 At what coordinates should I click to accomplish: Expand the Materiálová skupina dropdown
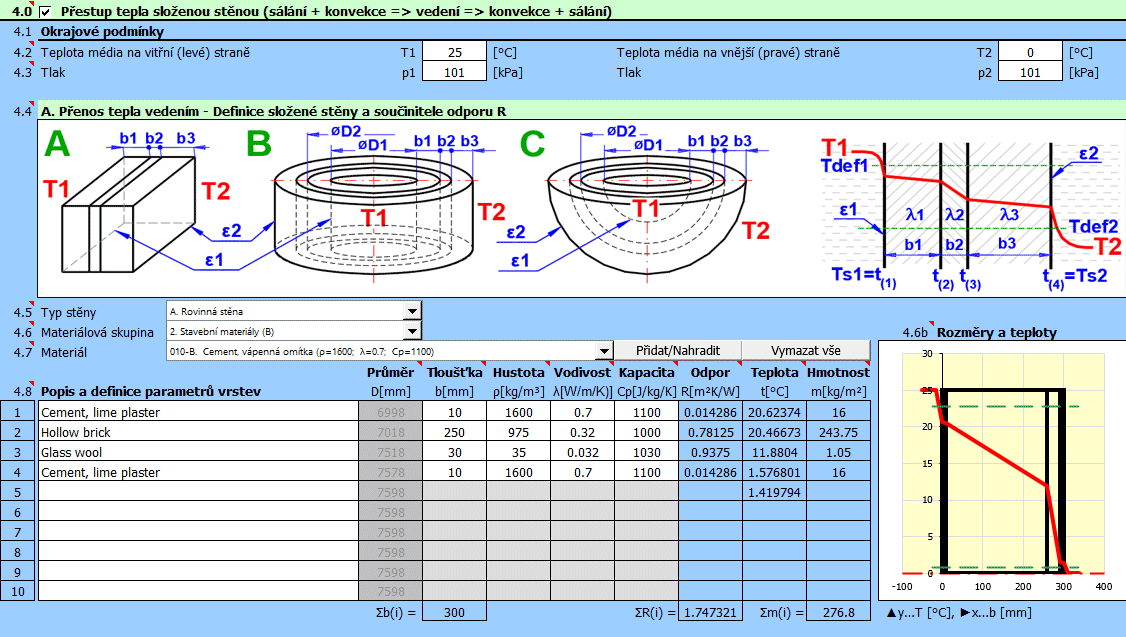[x=412, y=332]
